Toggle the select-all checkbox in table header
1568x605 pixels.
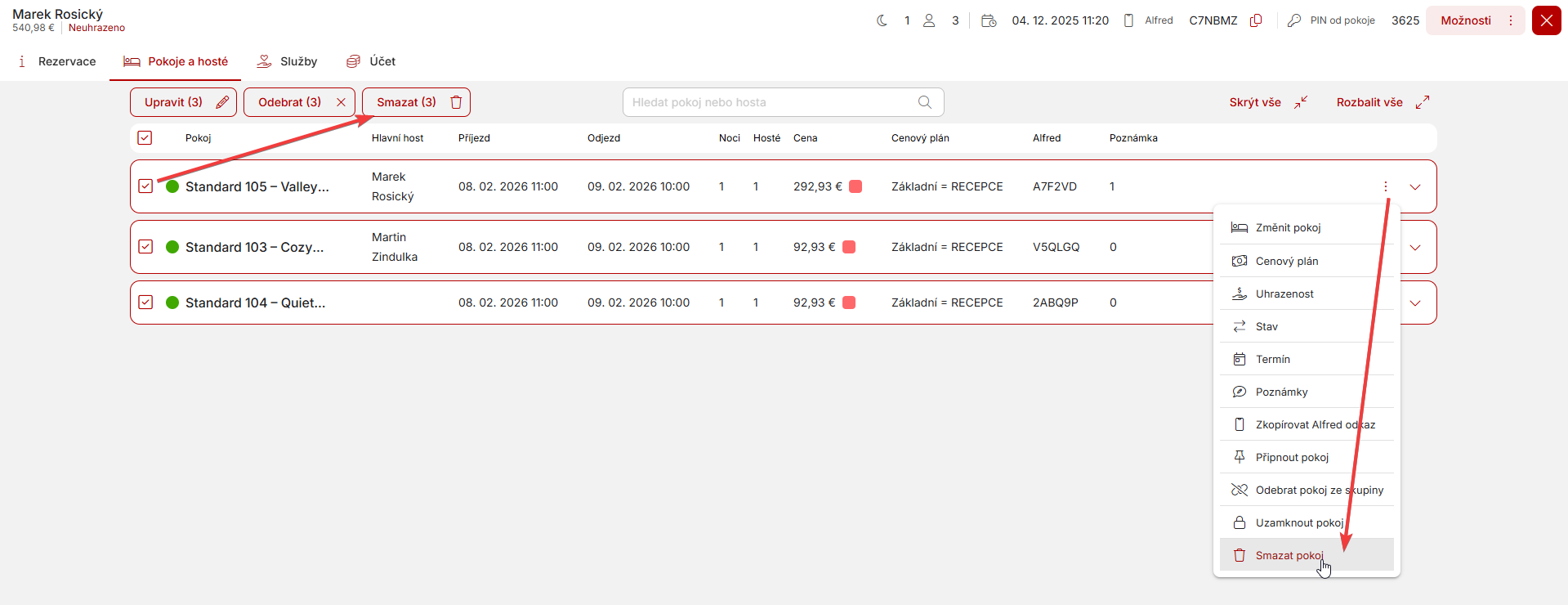tap(145, 138)
